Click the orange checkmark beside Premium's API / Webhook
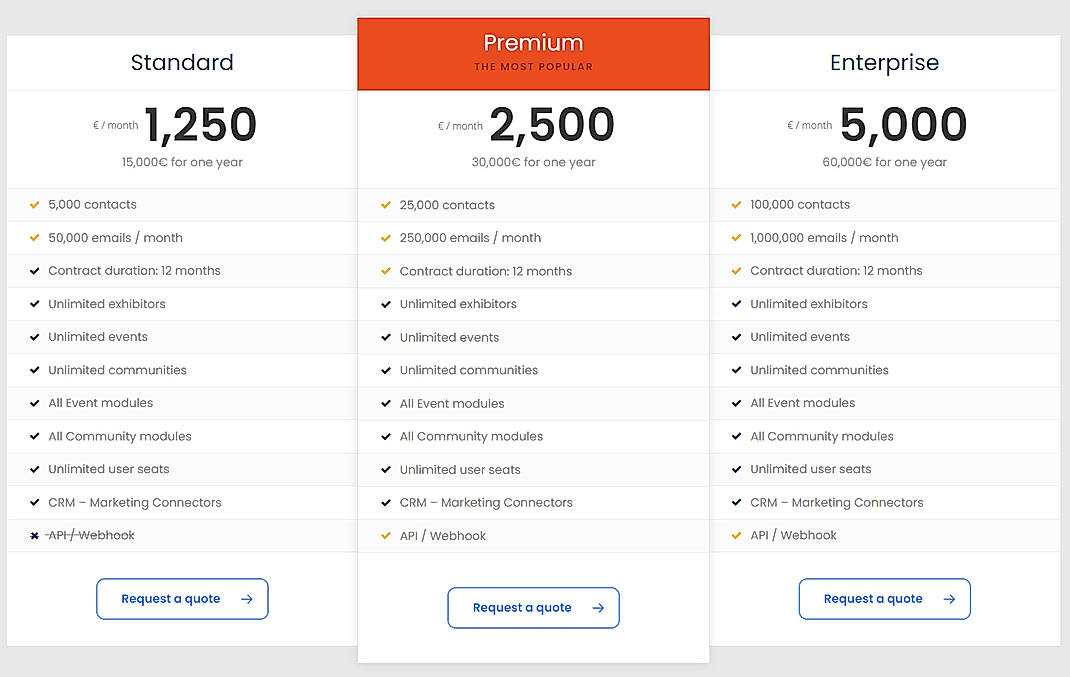Viewport: 1070px width, 677px height. point(385,535)
